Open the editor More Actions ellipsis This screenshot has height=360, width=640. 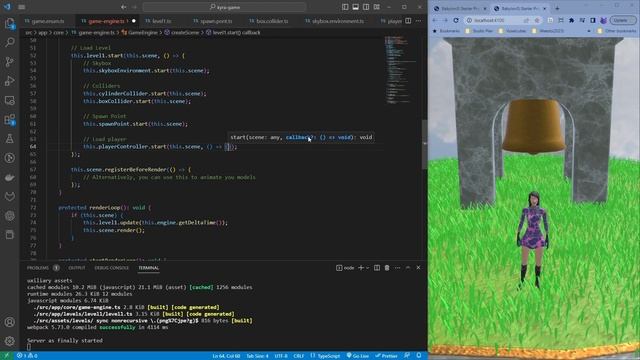click(x=418, y=21)
